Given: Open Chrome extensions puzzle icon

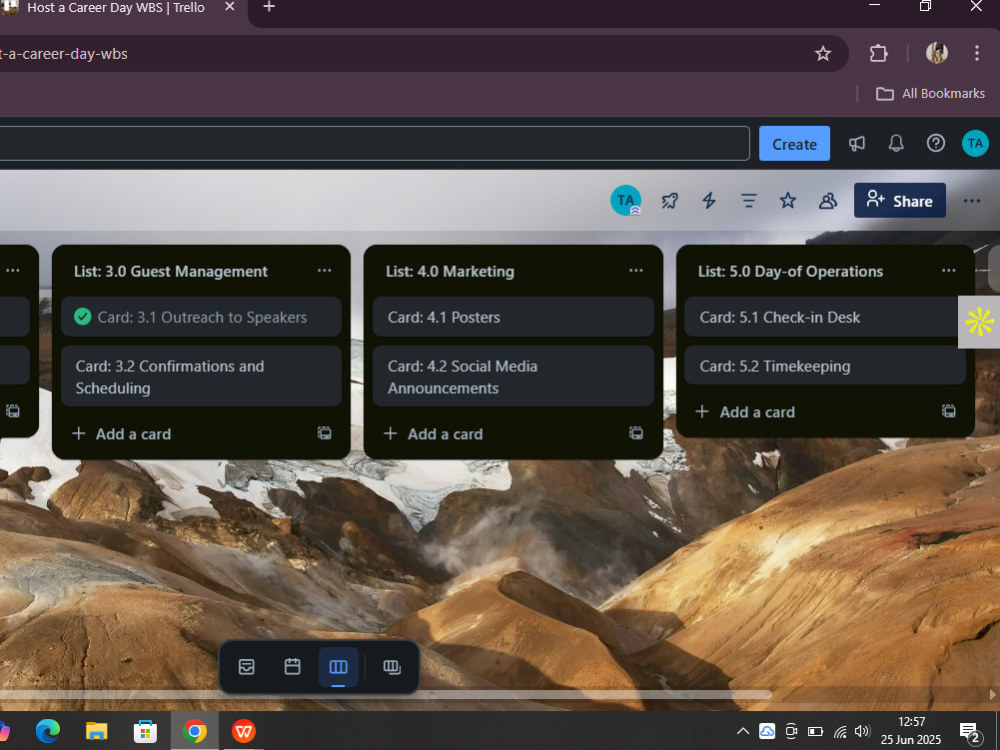Looking at the screenshot, I should pos(879,54).
